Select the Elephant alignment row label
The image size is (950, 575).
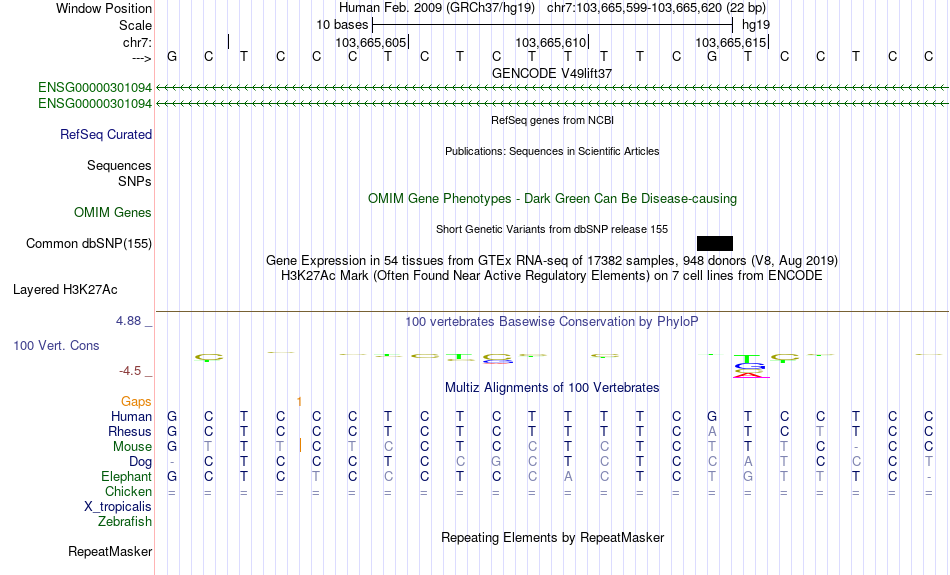point(127,476)
